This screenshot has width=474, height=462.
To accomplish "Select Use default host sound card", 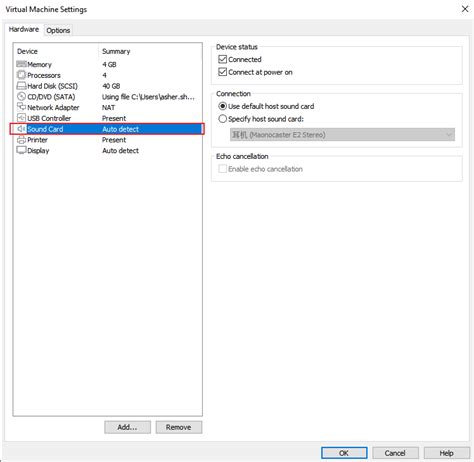I will click(x=222, y=106).
